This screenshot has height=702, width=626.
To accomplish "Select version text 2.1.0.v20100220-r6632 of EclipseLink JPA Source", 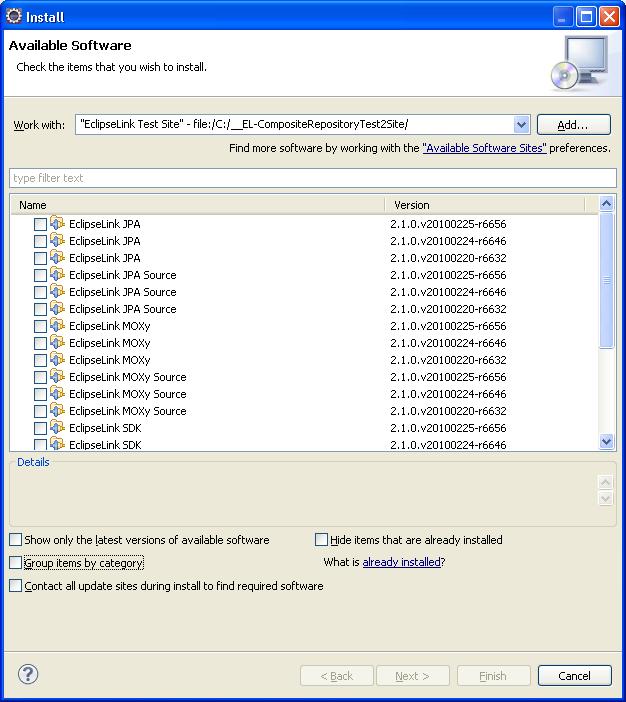I will 448,309.
